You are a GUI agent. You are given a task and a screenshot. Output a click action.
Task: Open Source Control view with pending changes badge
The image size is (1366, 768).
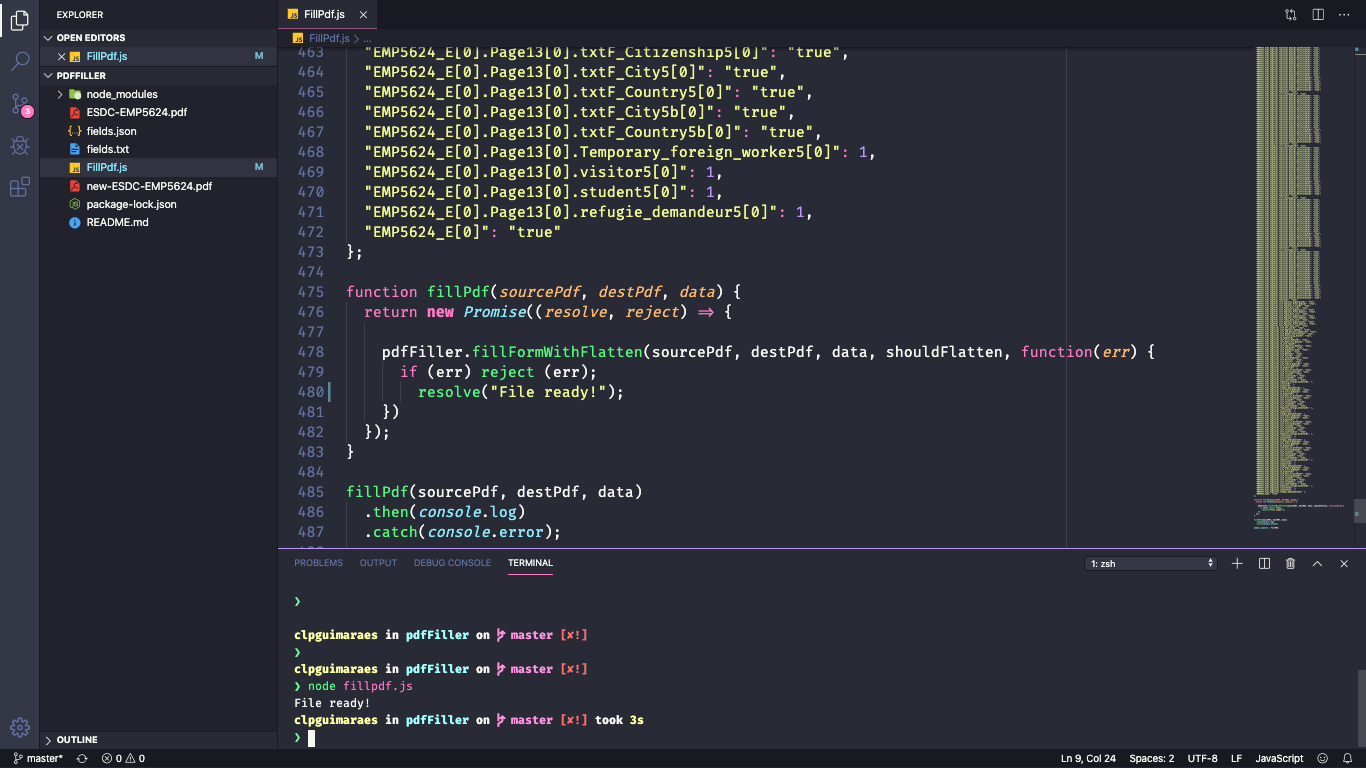[x=19, y=104]
